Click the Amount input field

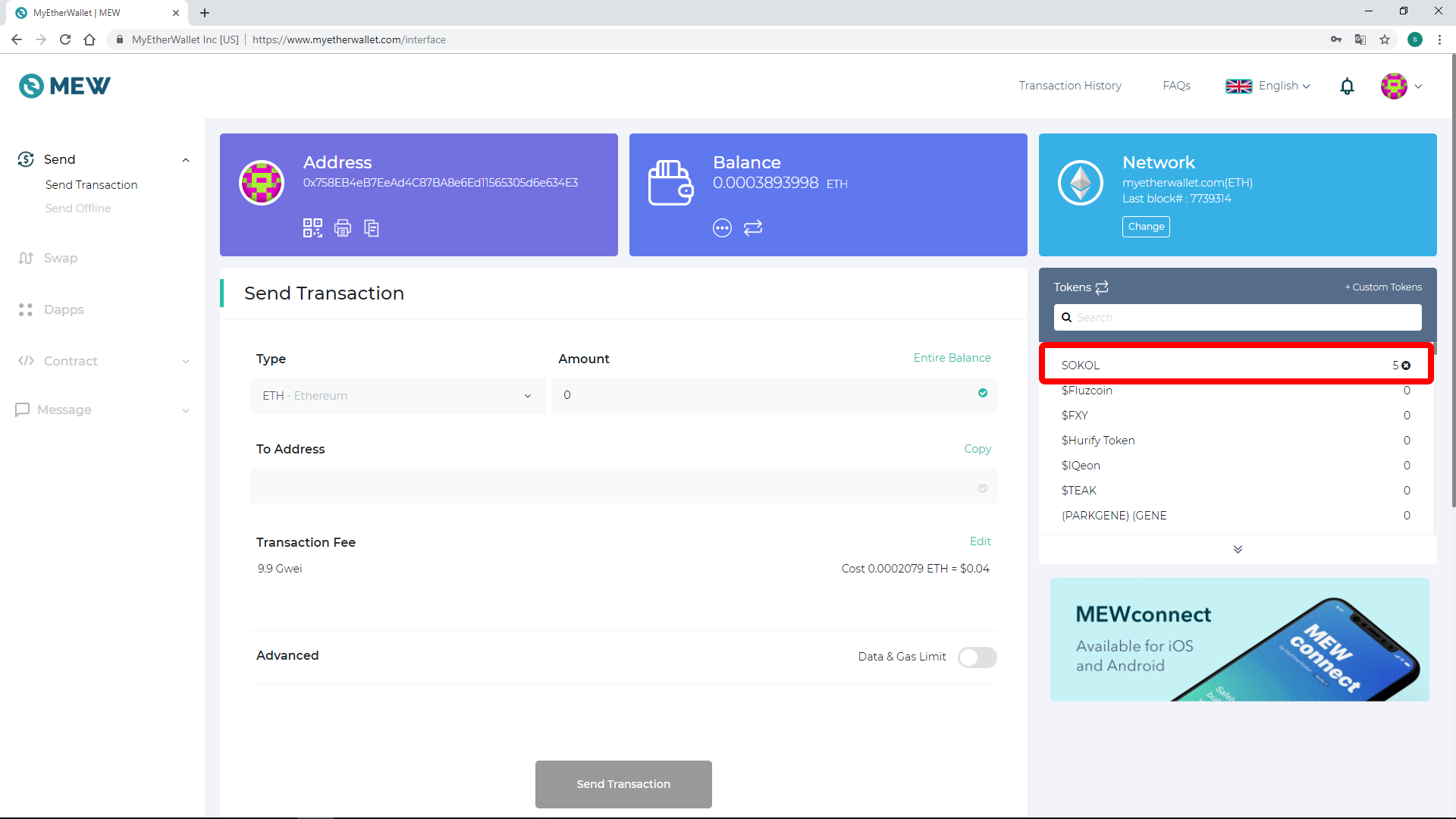click(774, 395)
